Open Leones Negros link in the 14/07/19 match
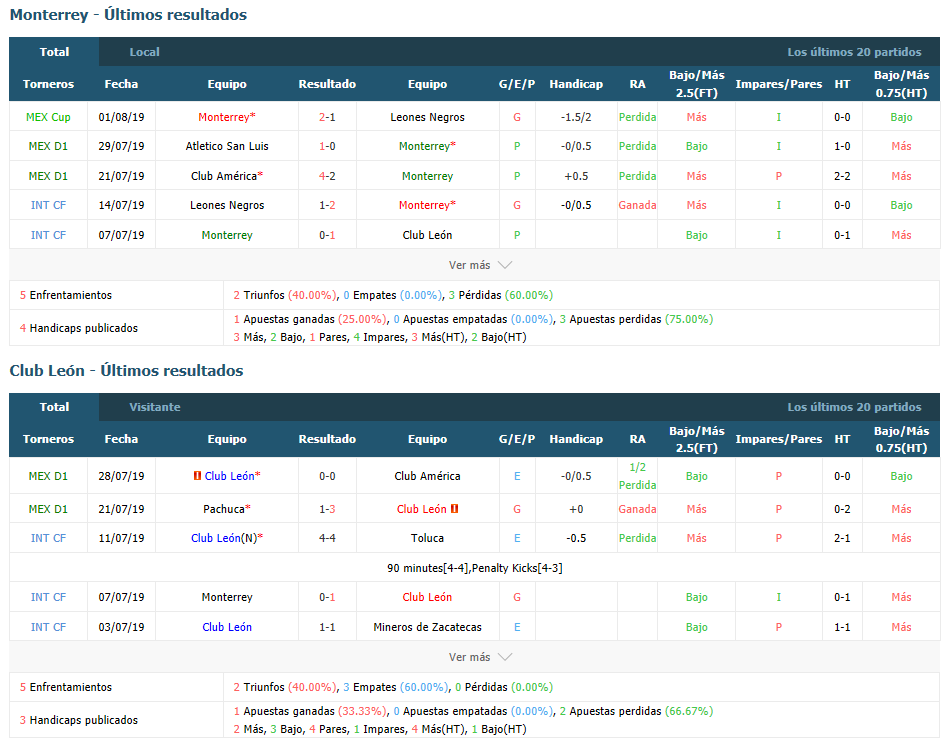948x743 pixels. pos(227,205)
